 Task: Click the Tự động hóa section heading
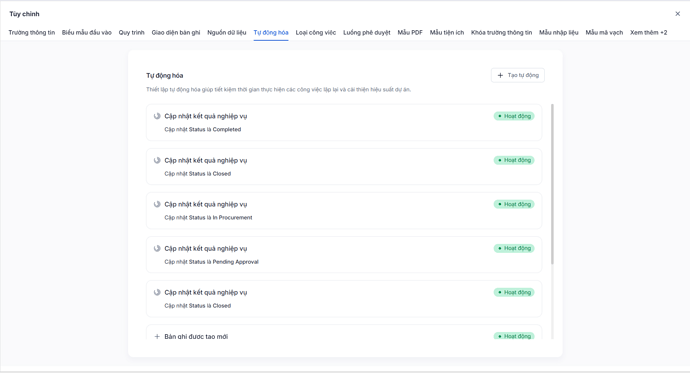(x=165, y=76)
